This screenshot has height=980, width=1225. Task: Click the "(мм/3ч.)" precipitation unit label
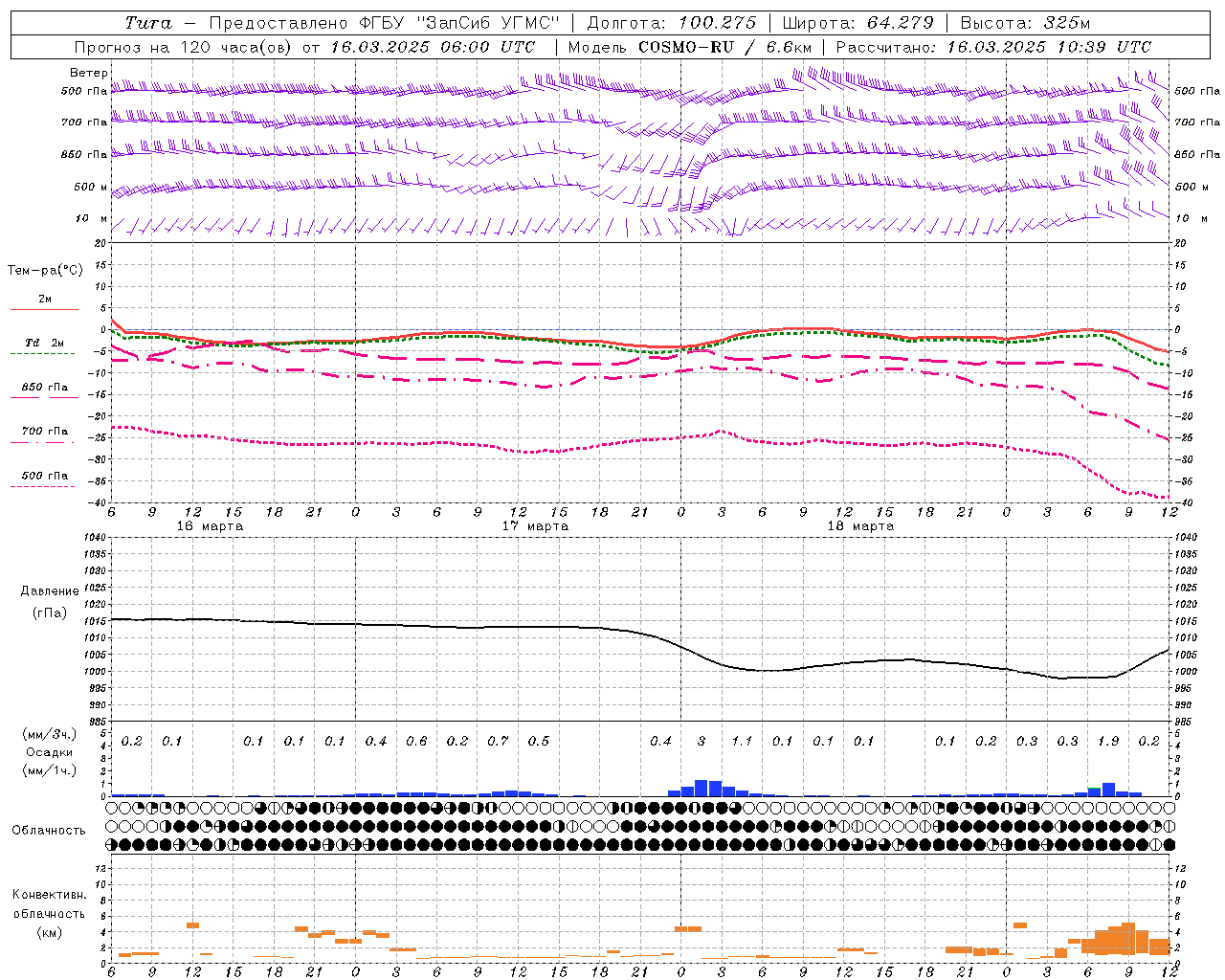pyautogui.click(x=49, y=734)
